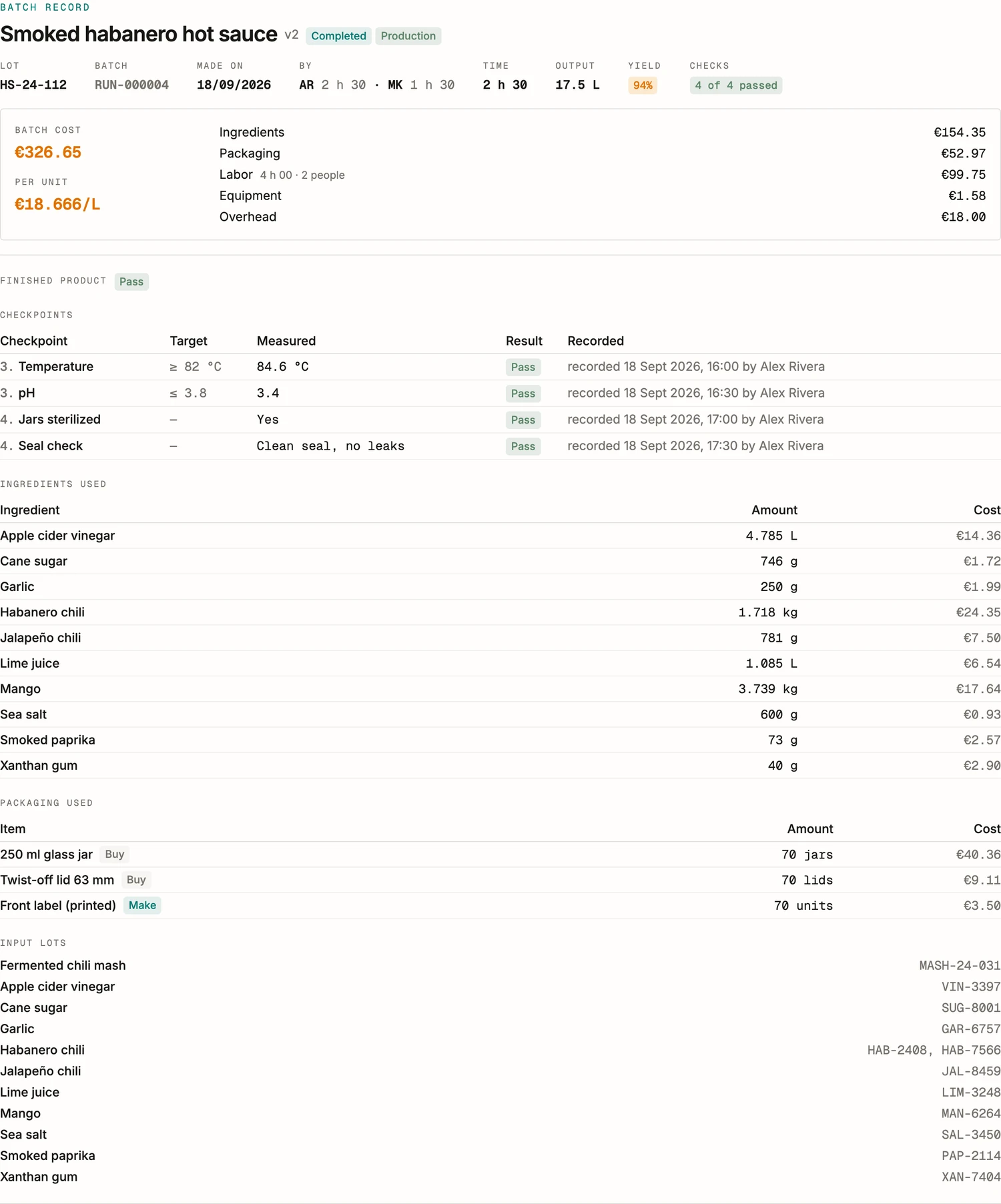Click the "Jars sterilized" checkpoint name
The height and width of the screenshot is (1204, 1001).
pos(59,419)
